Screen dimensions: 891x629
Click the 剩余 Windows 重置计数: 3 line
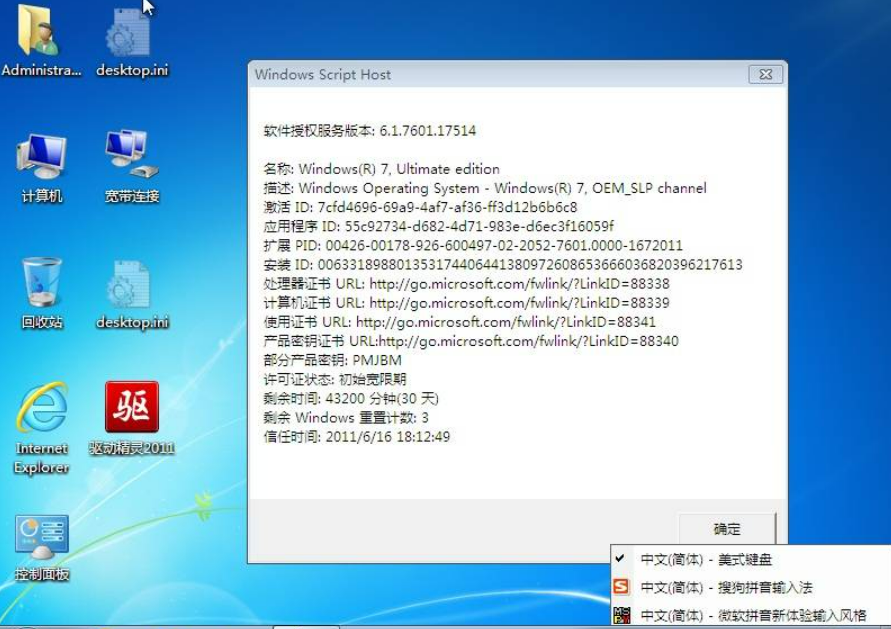point(346,418)
